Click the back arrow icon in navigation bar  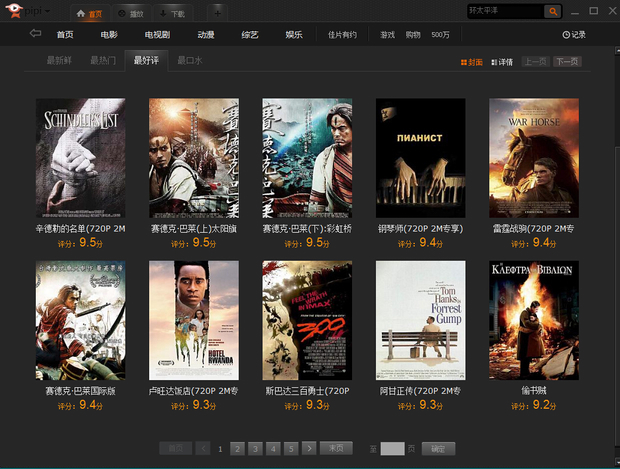(x=36, y=34)
